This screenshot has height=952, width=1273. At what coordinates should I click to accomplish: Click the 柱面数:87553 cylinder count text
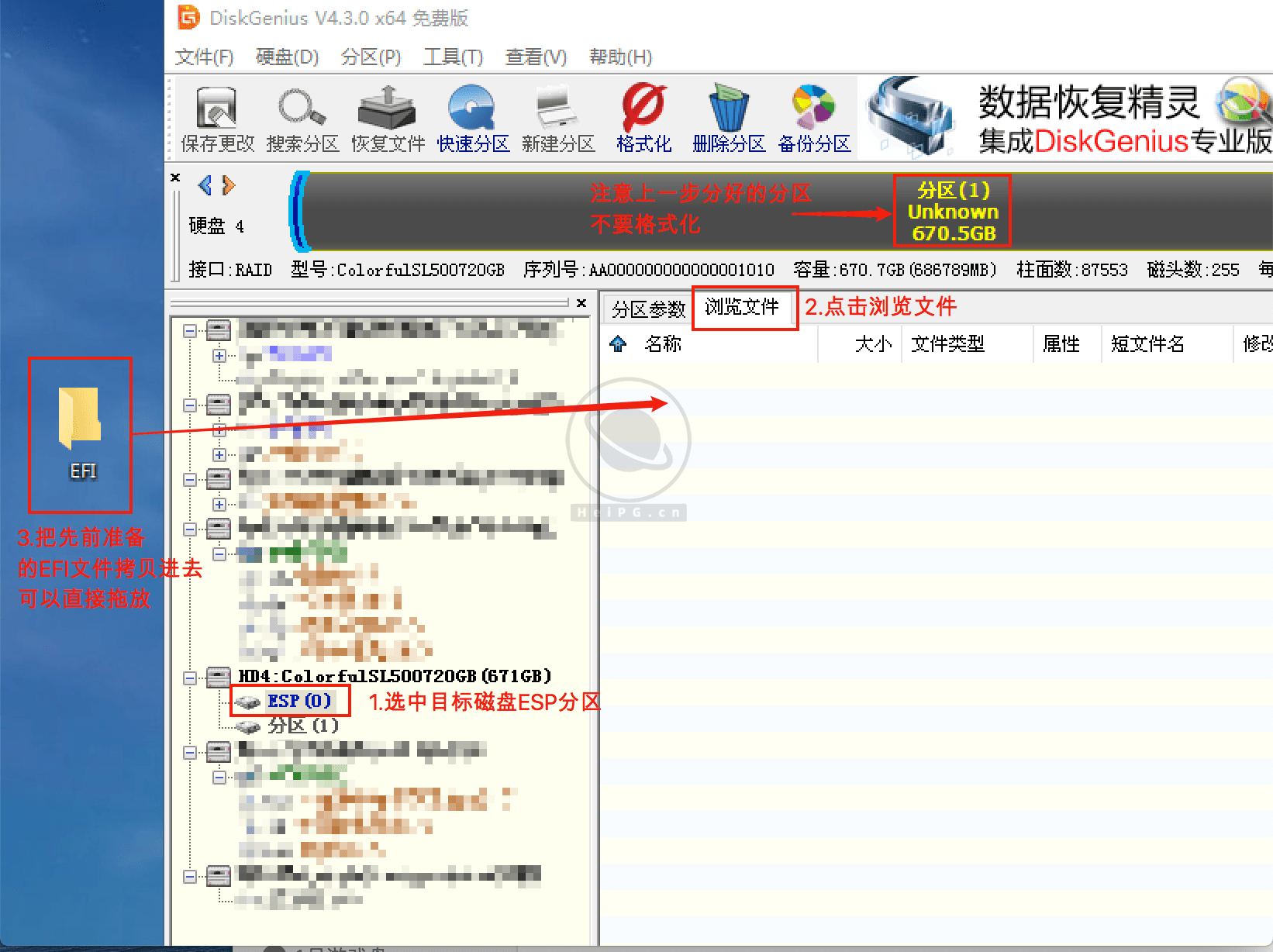pos(1072,270)
